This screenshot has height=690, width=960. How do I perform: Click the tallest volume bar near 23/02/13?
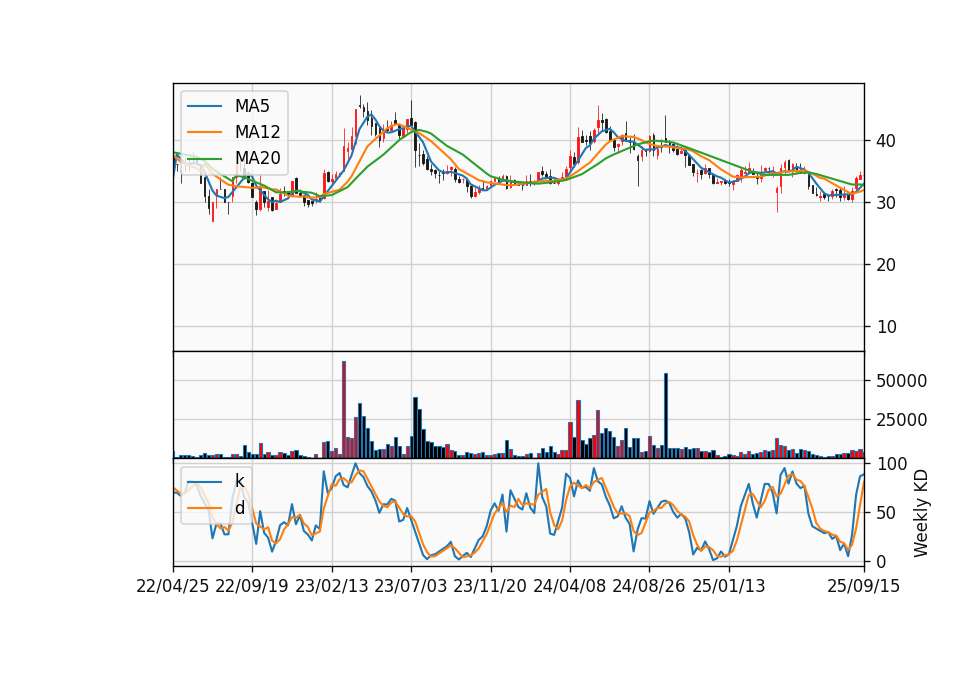tap(344, 410)
